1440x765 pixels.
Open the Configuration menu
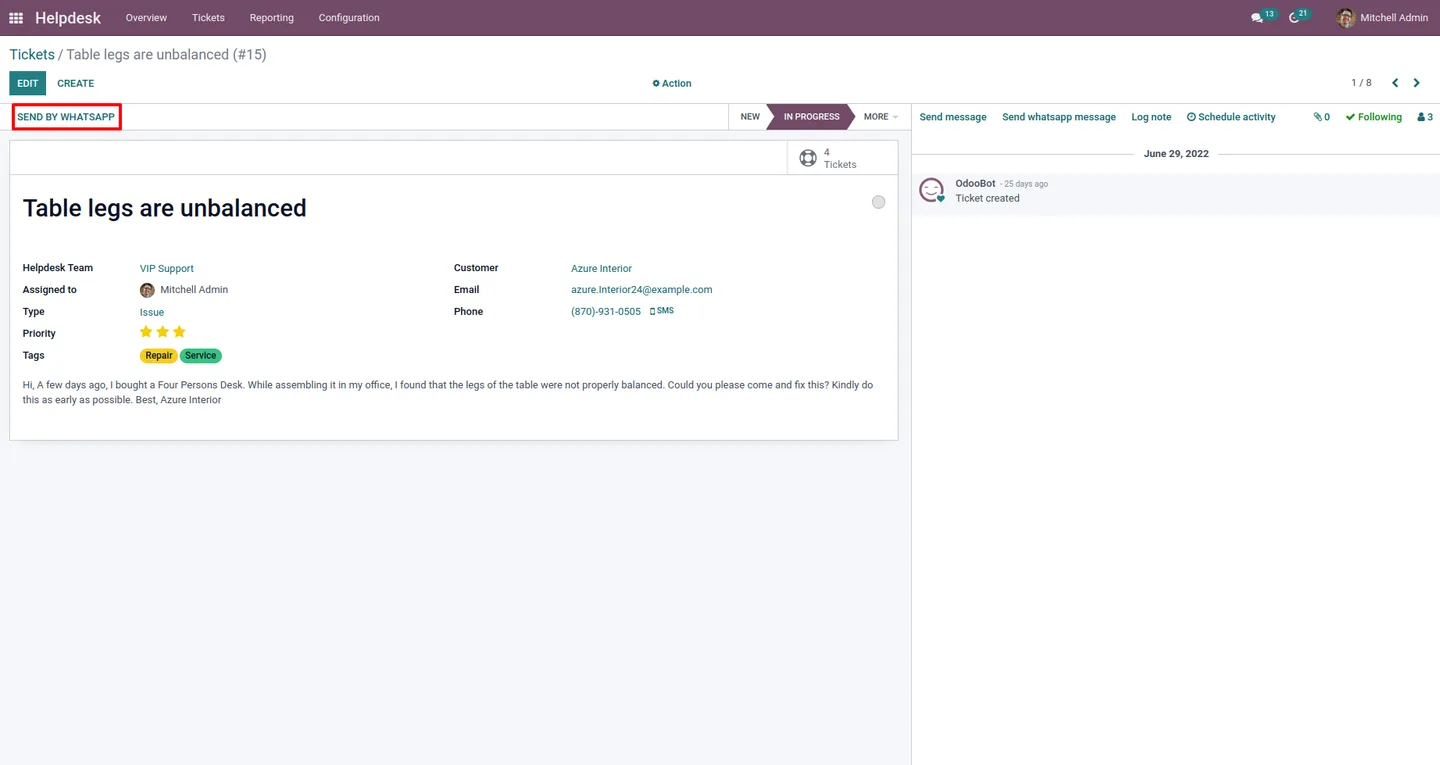click(349, 18)
